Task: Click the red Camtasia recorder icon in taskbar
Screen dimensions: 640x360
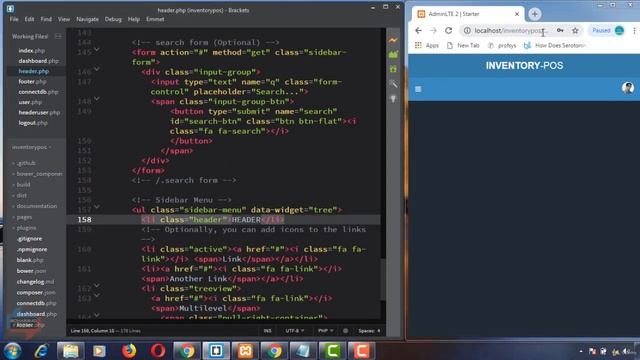Action: coord(361,351)
